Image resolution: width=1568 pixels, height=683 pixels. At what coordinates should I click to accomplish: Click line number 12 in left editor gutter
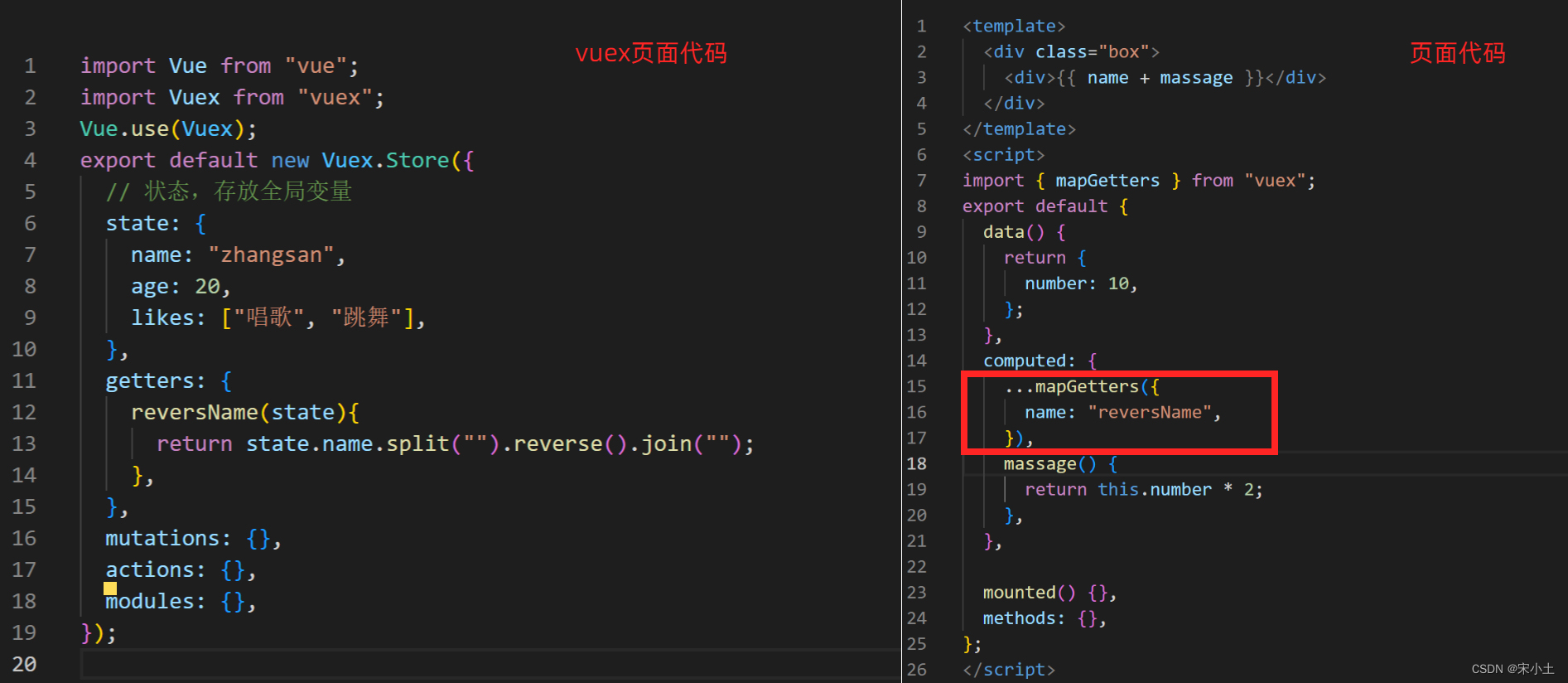(24, 412)
